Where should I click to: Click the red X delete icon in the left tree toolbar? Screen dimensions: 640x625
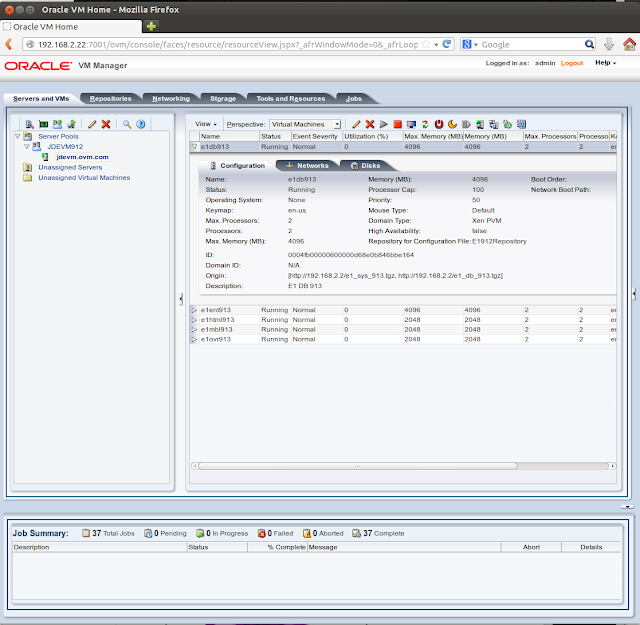click(106, 124)
